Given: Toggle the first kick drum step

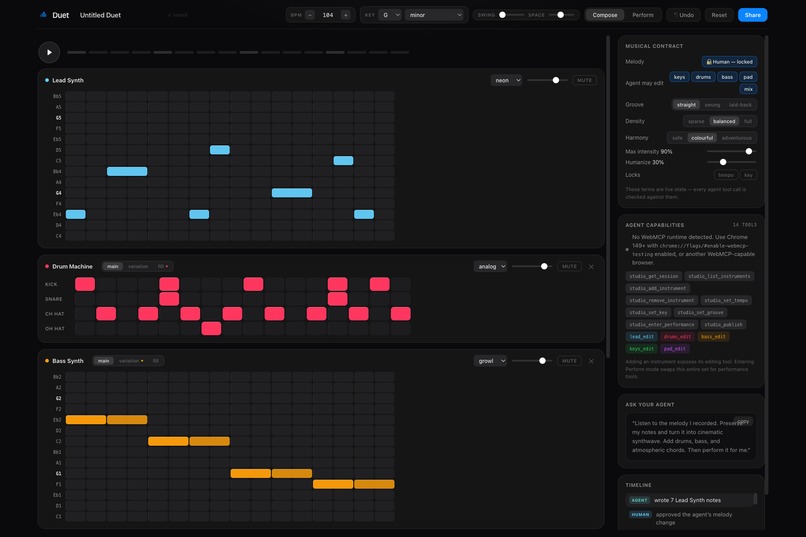Looking at the screenshot, I should click(x=85, y=284).
